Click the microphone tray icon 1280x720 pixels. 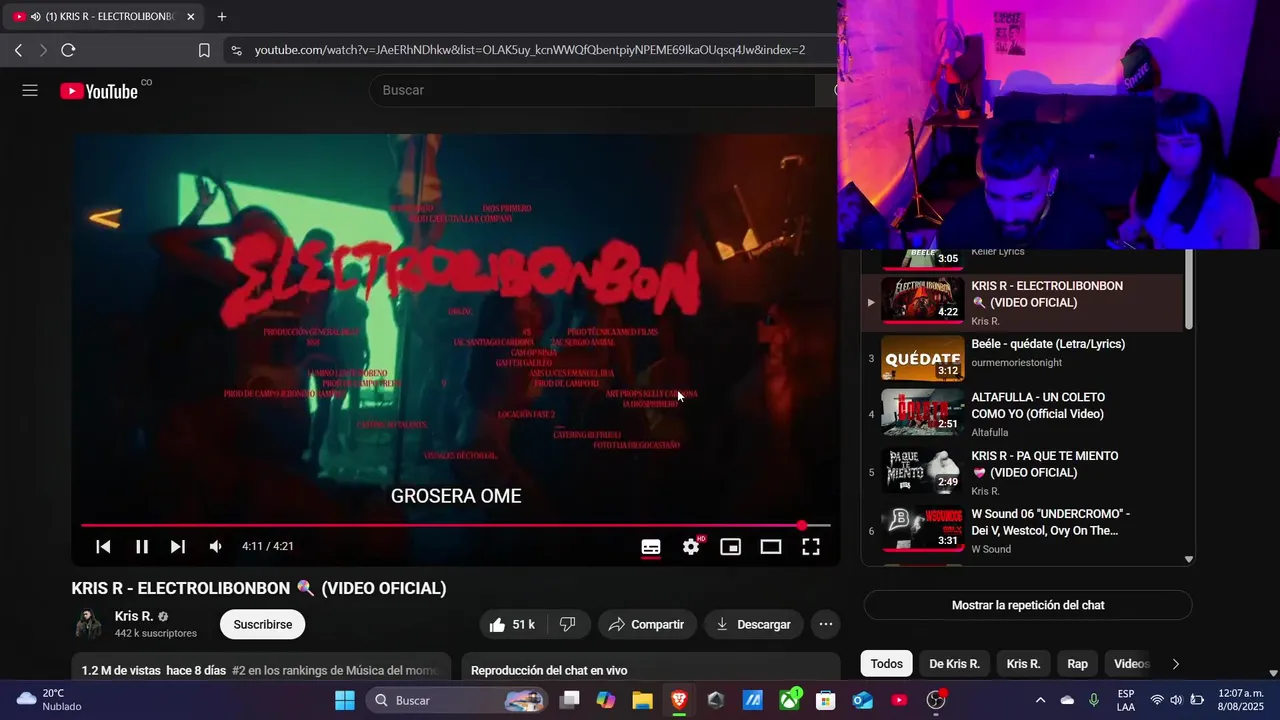[x=1094, y=700]
